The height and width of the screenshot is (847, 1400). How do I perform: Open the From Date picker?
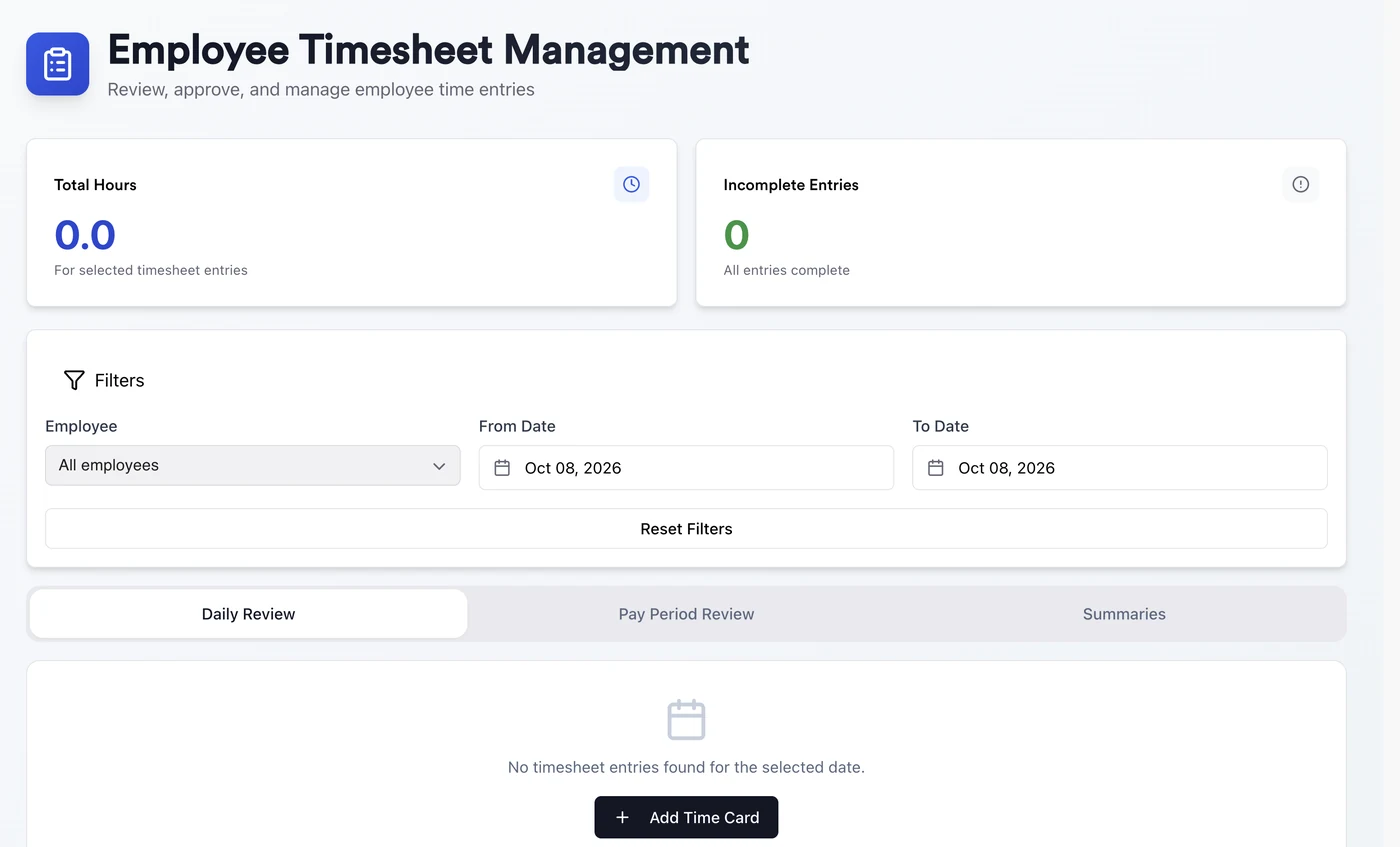(686, 468)
